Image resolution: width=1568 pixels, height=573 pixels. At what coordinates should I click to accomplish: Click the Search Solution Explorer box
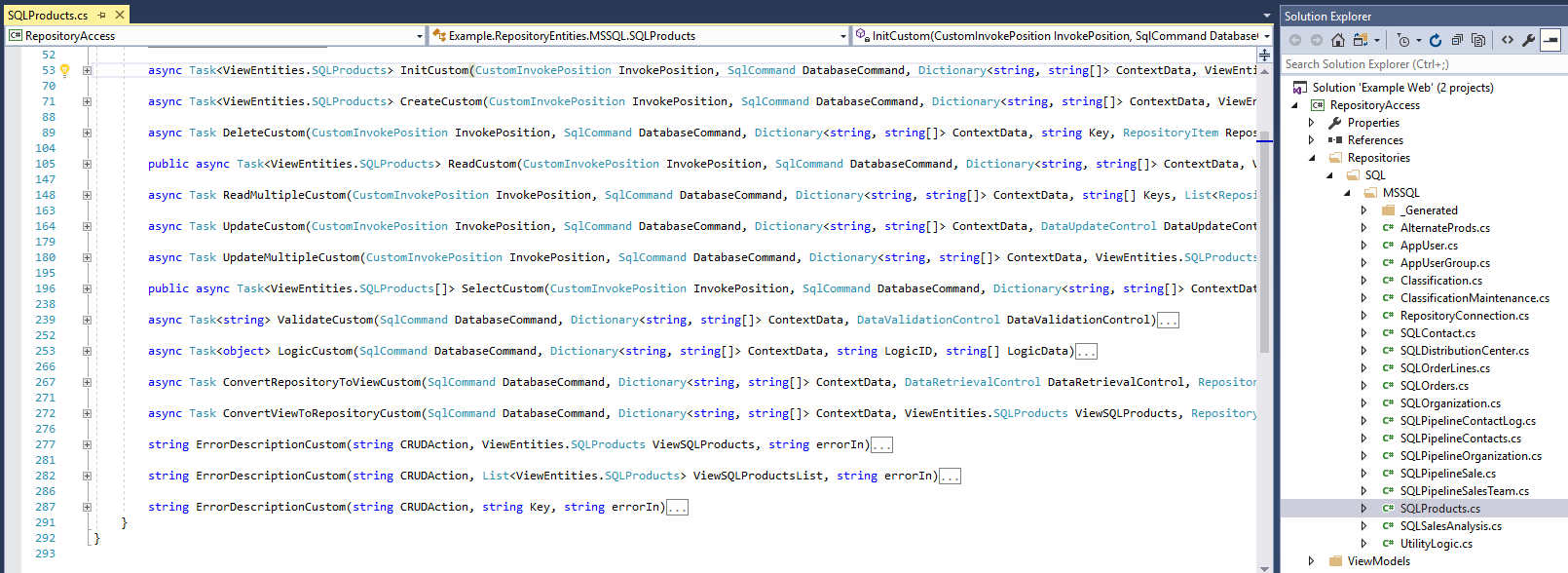pyautogui.click(x=1424, y=64)
